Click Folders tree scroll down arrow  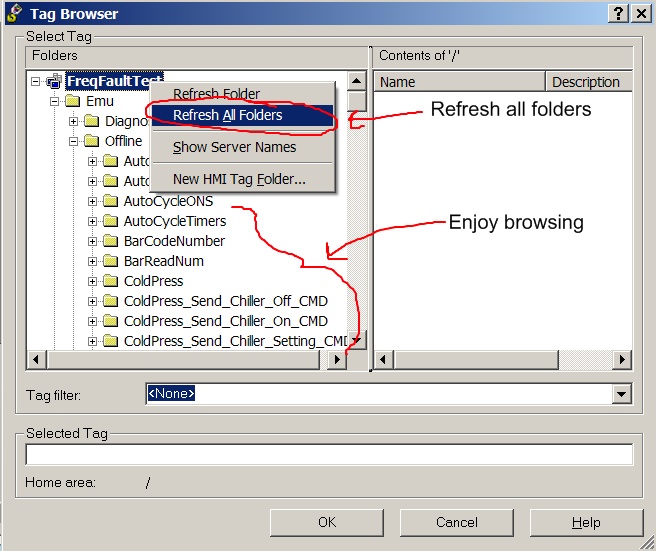click(x=356, y=340)
